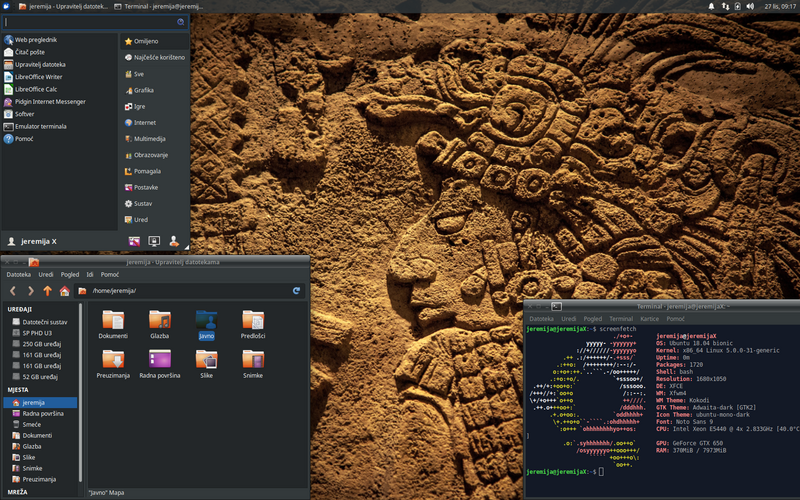Click the file manager sidebar scrollbar
This screenshot has height=500, width=800.
(x=81, y=393)
